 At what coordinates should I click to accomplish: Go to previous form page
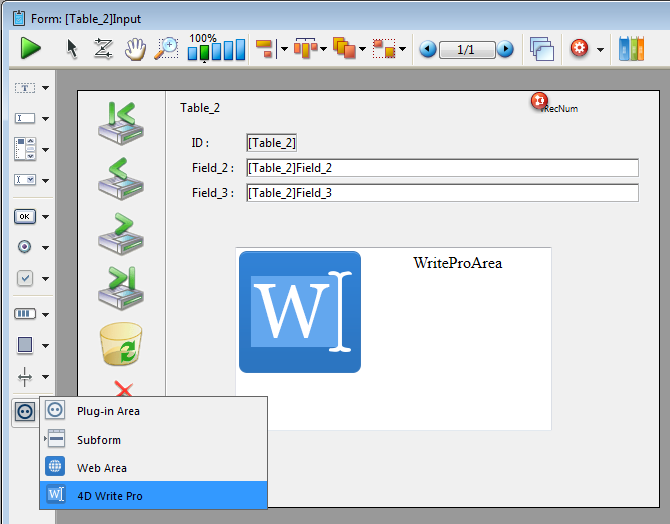[428, 49]
